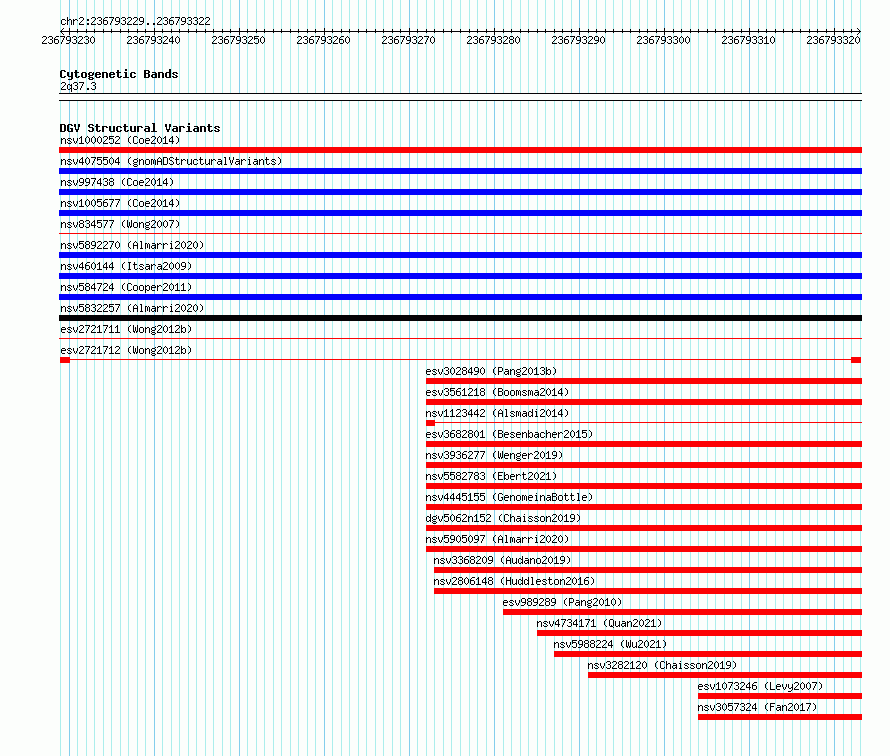Click nsv5905097 (Almarri2020) label
890x756 pixels.
497,539
